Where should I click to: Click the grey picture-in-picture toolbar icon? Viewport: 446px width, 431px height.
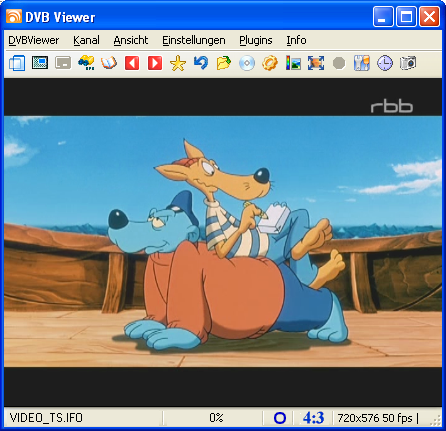coord(63,63)
